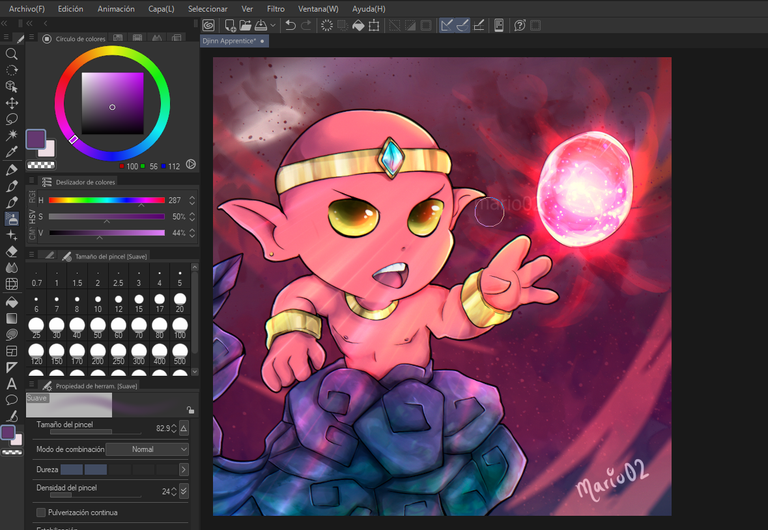Select the Lasso selection tool
Screen dimensions: 768x530
pos(12,118)
